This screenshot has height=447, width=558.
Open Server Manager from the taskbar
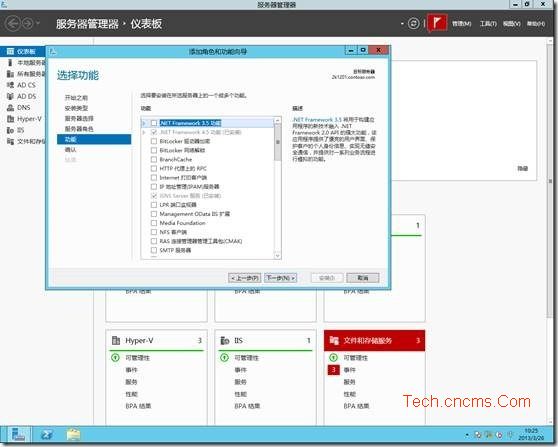[18, 435]
